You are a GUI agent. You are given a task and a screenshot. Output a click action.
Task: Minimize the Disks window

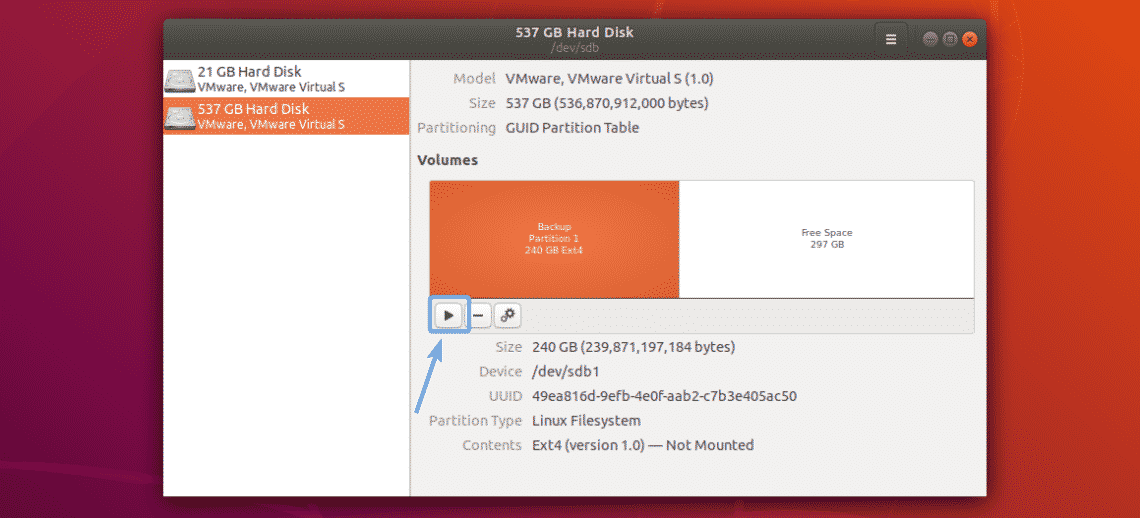coord(930,39)
